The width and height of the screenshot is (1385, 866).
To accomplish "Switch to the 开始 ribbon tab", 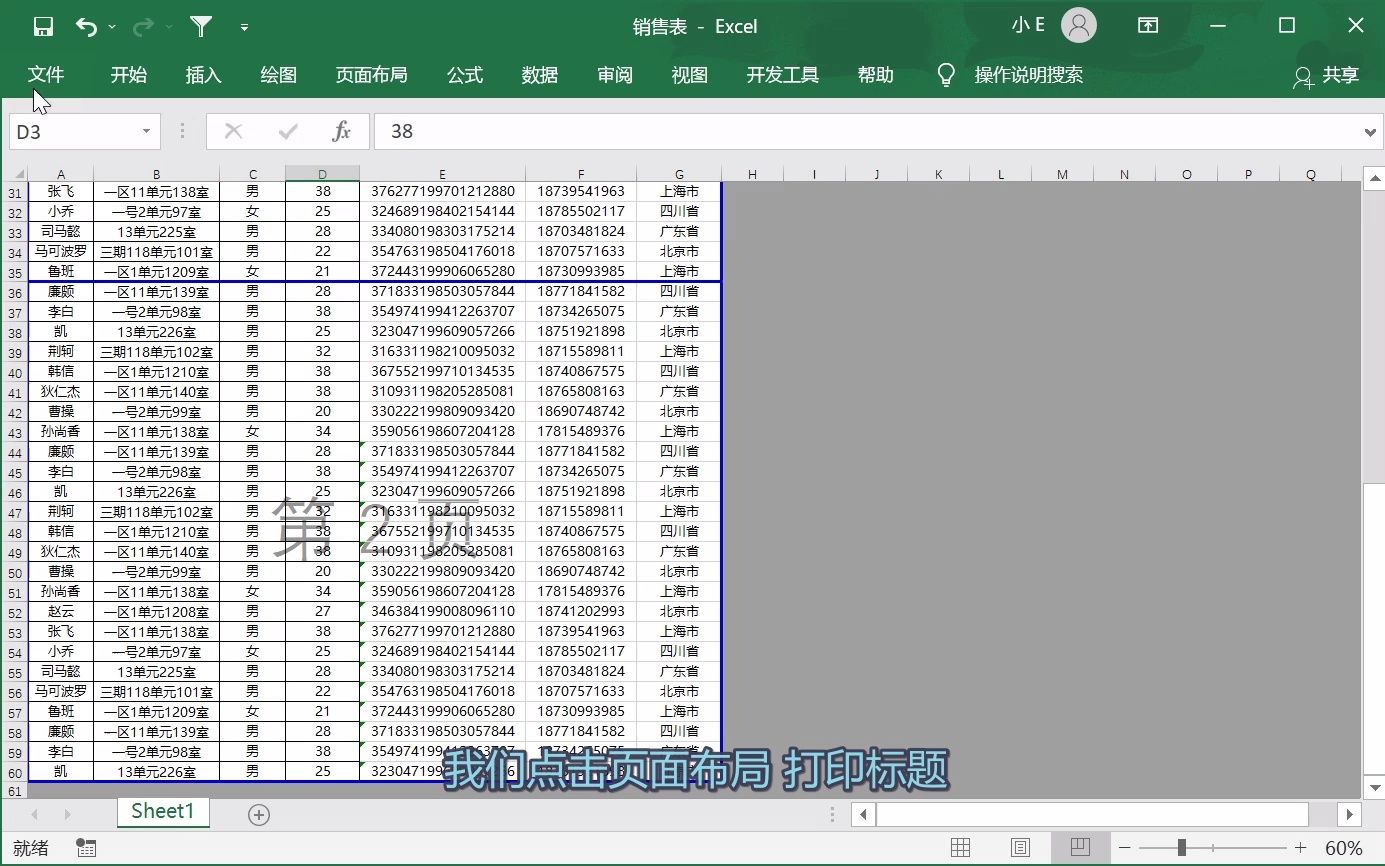I will pos(128,75).
